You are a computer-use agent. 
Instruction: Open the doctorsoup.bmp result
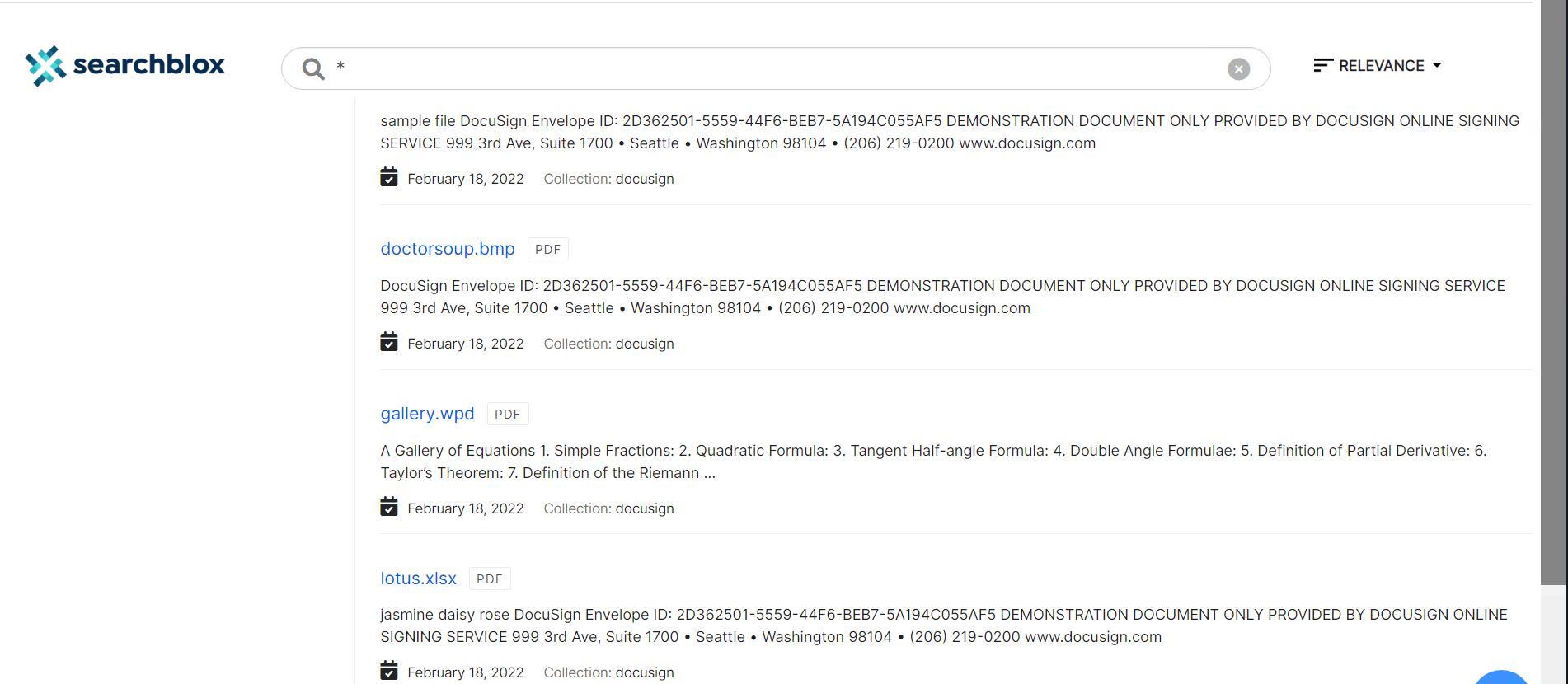pos(448,249)
